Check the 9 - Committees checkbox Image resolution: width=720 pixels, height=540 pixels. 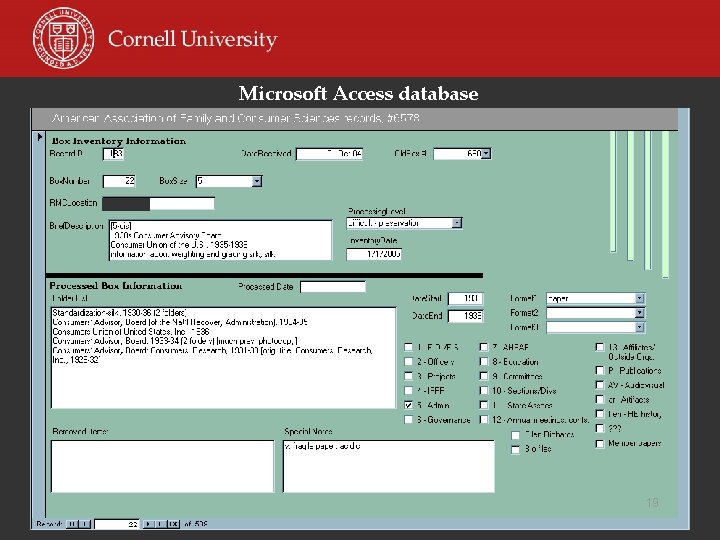click(484, 376)
